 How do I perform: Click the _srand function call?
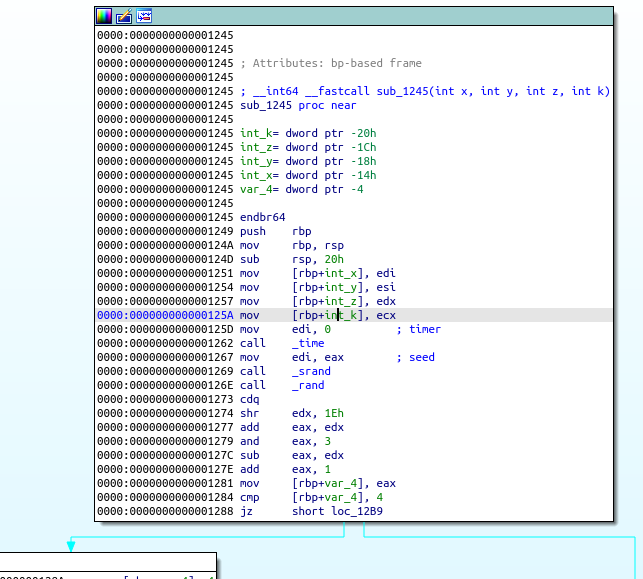point(312,371)
